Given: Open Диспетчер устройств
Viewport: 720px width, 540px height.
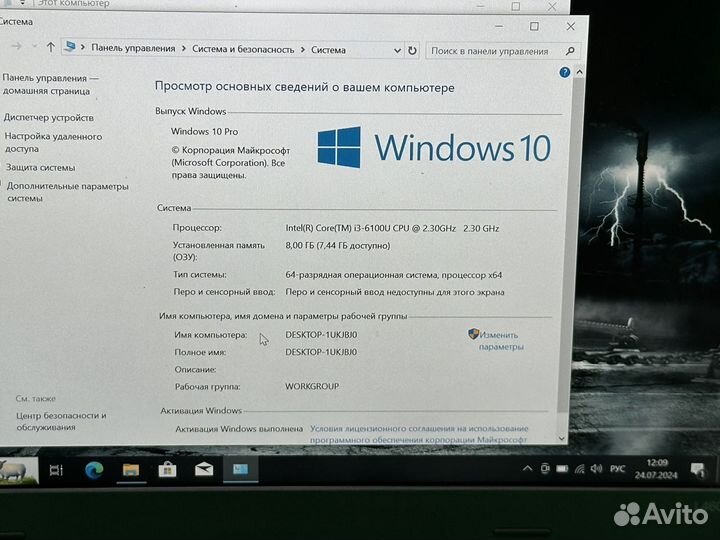Looking at the screenshot, I should point(49,118).
